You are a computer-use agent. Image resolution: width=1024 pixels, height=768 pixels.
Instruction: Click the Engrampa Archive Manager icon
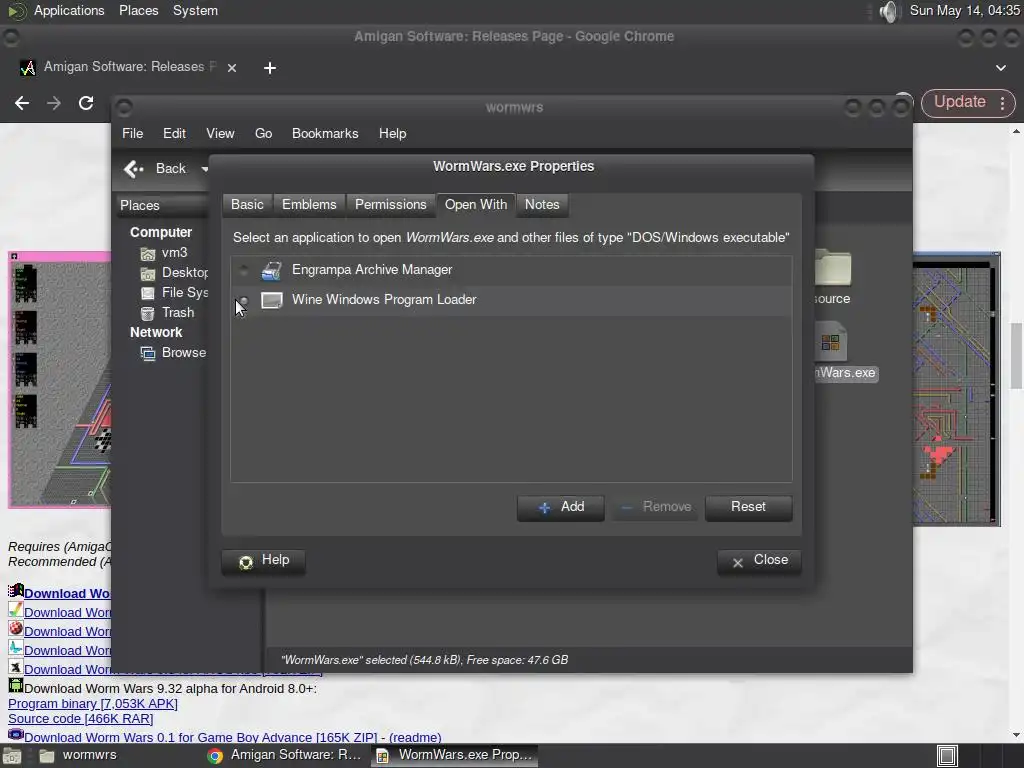[272, 270]
